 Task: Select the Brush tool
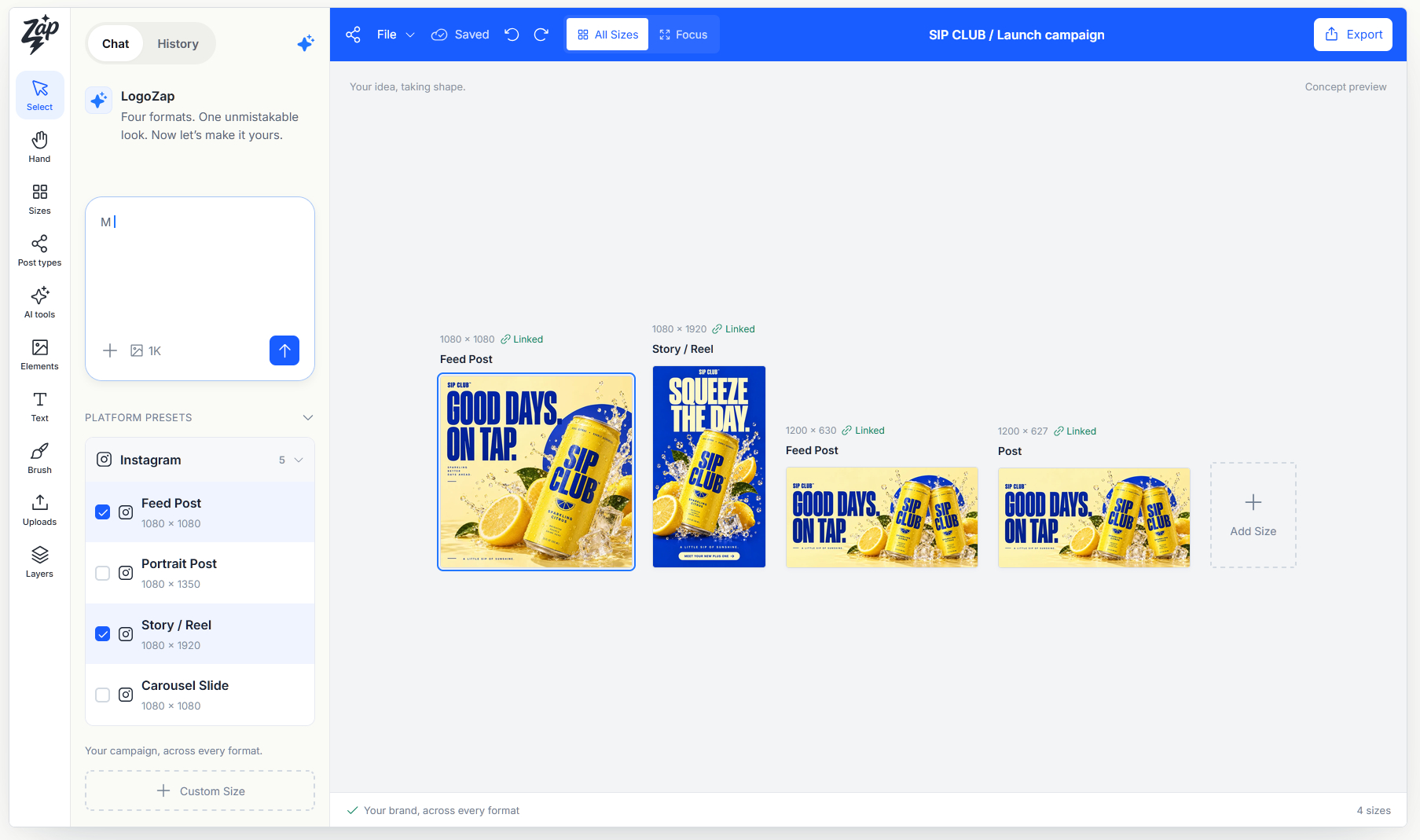point(39,459)
